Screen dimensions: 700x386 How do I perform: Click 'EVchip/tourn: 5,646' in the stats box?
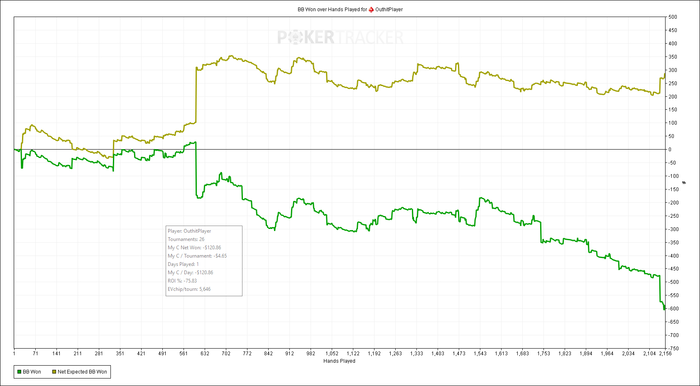(x=189, y=289)
